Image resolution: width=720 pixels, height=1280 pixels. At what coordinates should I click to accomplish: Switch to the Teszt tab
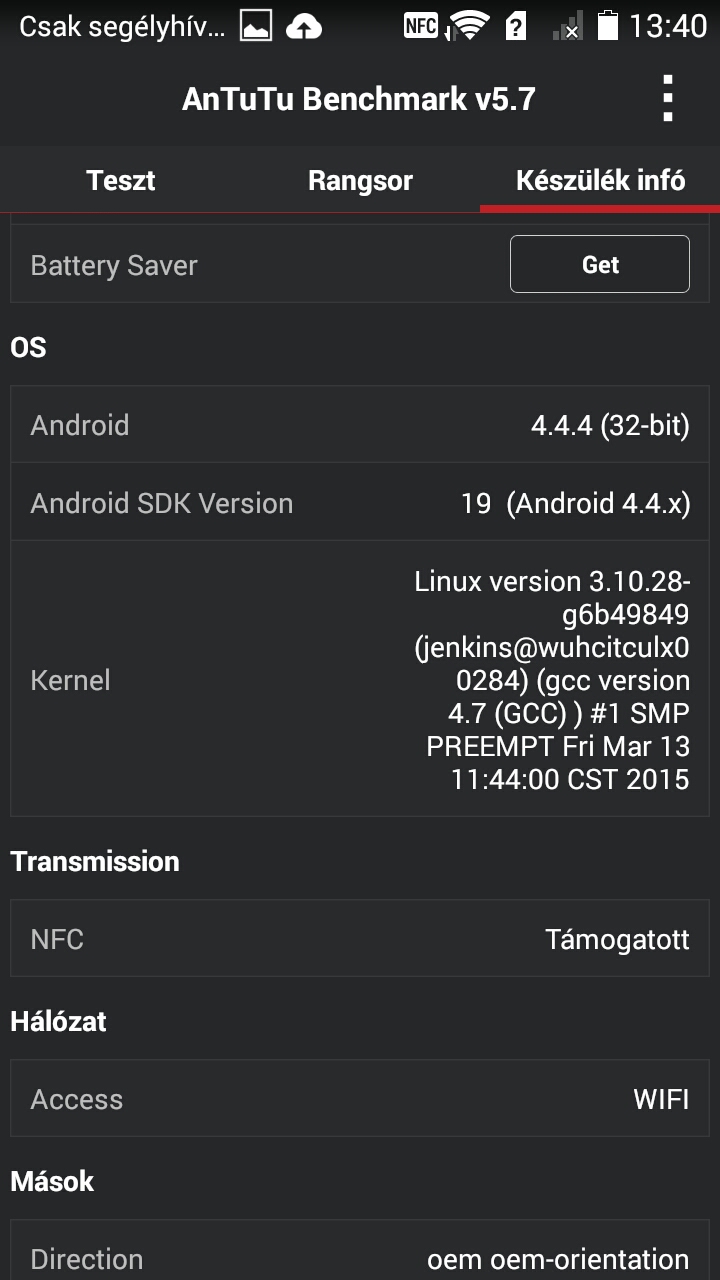pyautogui.click(x=120, y=180)
